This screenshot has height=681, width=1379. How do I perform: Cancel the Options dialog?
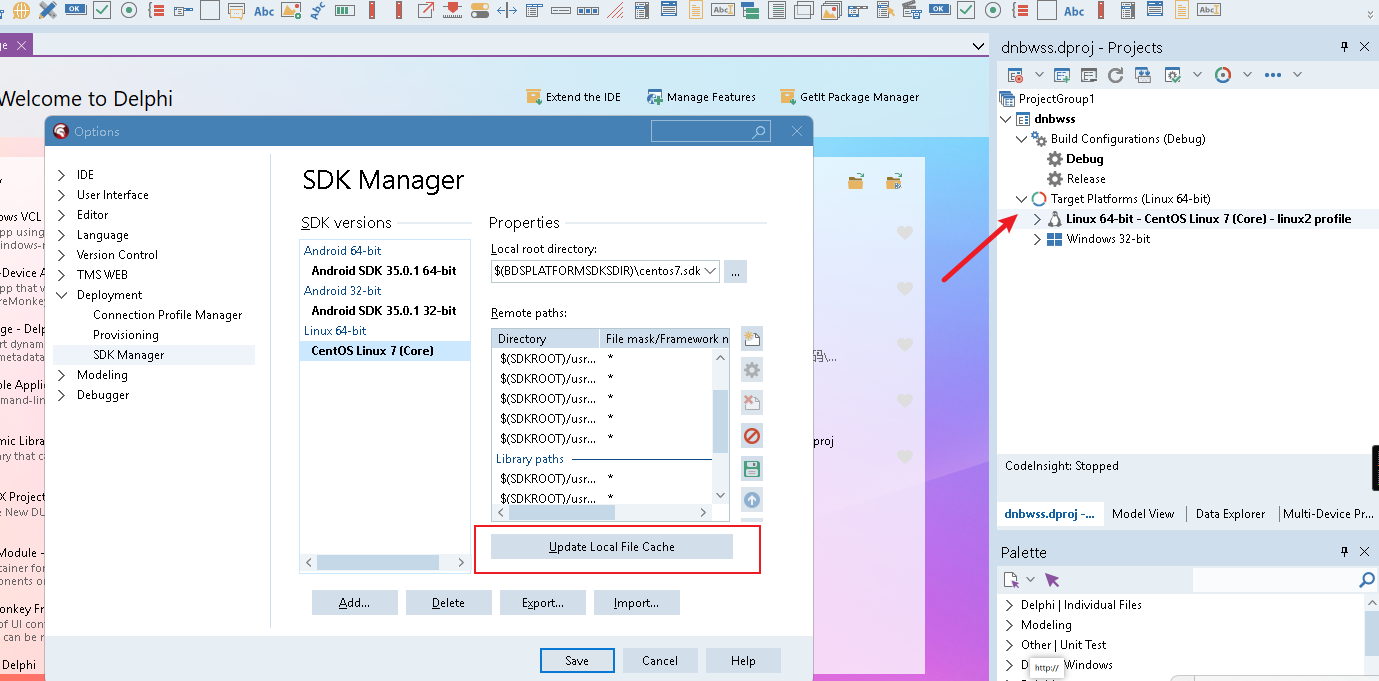(660, 660)
